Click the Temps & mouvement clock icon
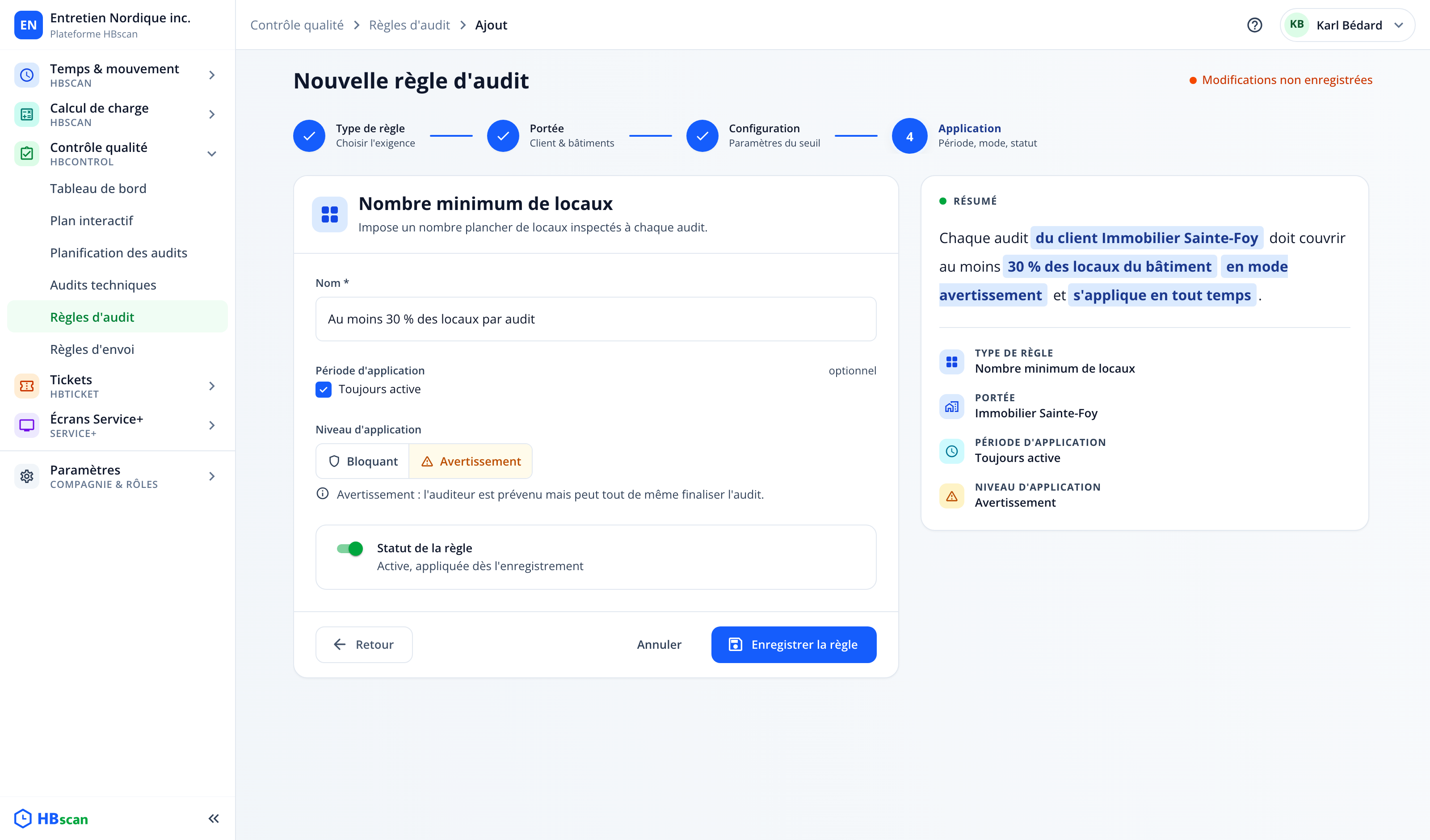Viewport: 1430px width, 840px height. click(27, 75)
